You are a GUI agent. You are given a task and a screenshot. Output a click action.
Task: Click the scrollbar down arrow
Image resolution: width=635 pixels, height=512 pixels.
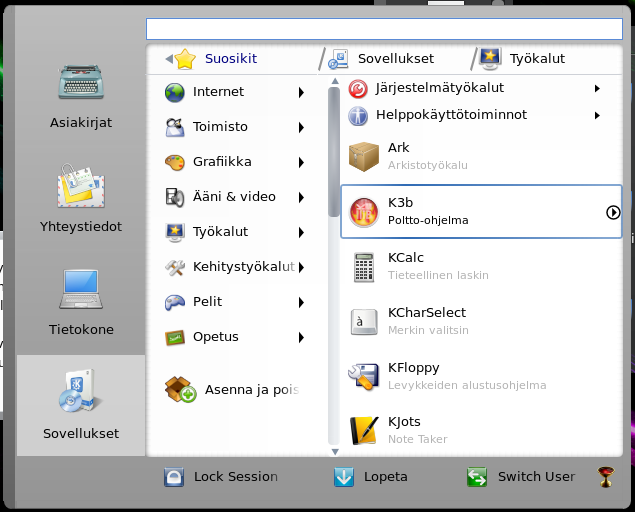335,452
